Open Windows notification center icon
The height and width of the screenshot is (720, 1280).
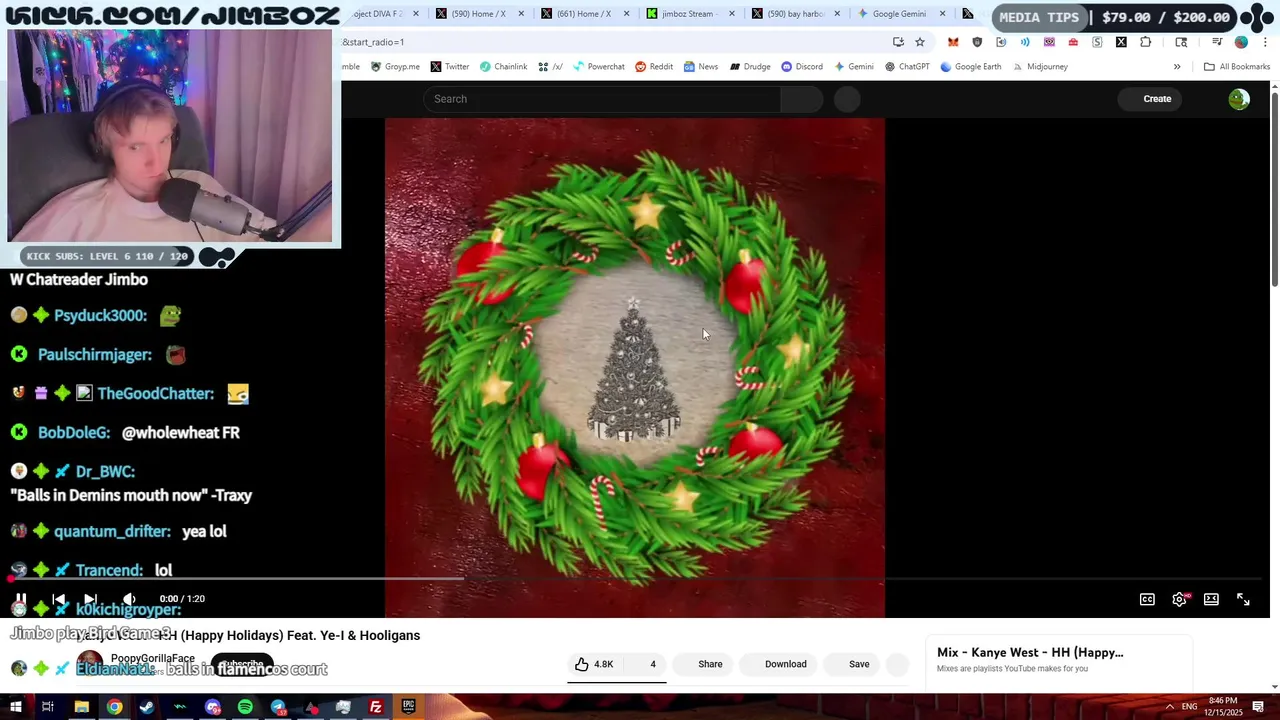[x=1260, y=707]
